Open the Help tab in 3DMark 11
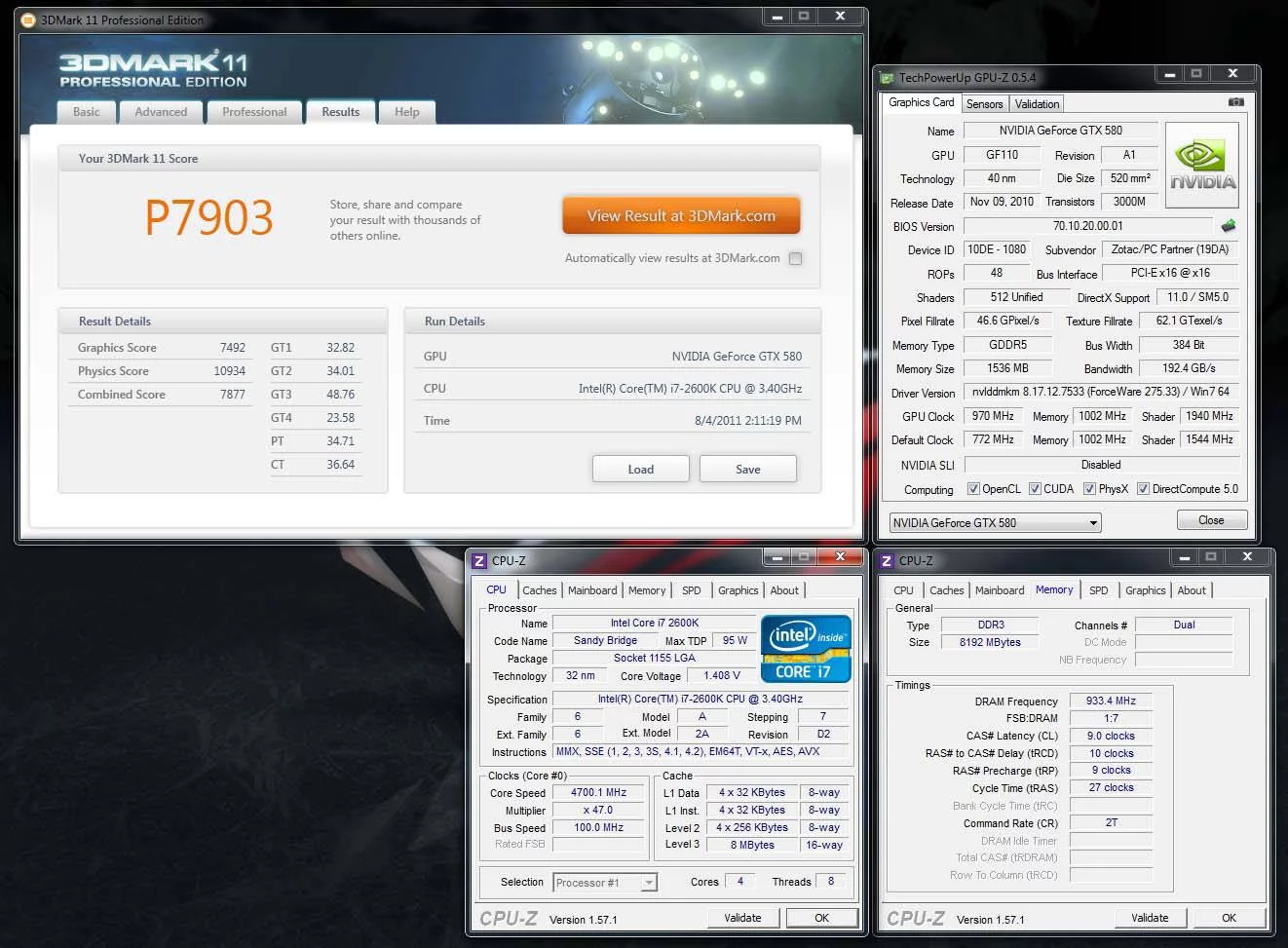 point(407,112)
